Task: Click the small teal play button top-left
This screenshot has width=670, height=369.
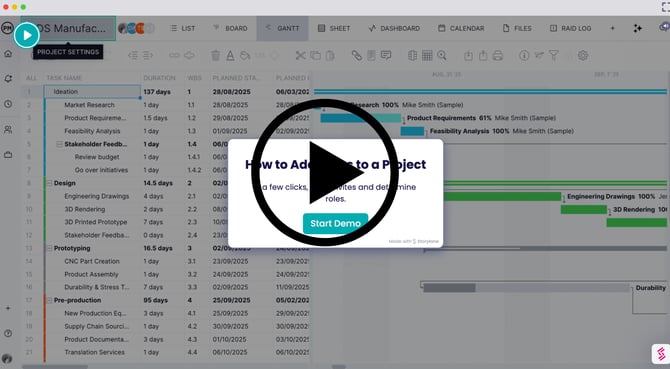Action: pyautogui.click(x=26, y=35)
